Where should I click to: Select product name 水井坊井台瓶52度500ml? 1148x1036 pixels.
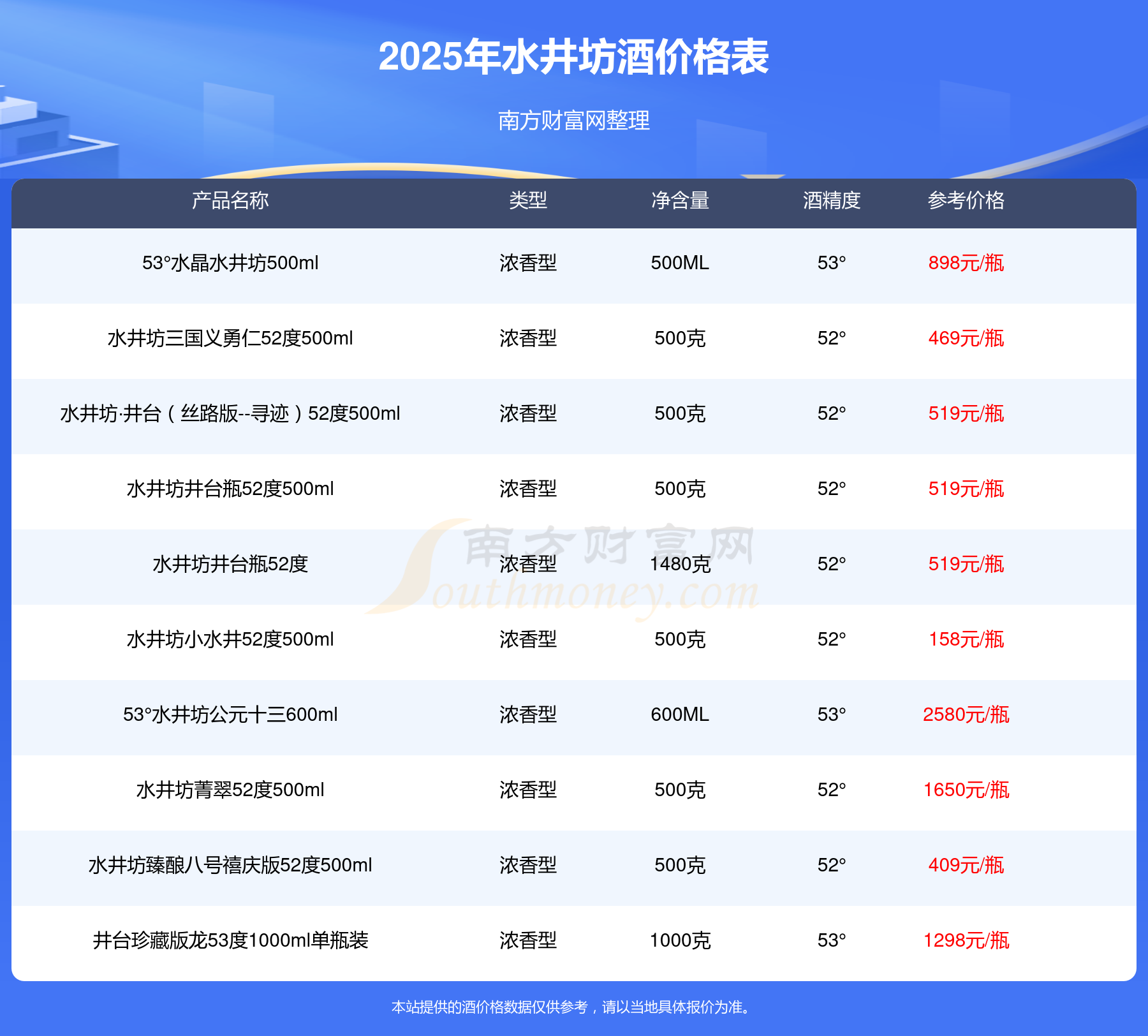230,489
